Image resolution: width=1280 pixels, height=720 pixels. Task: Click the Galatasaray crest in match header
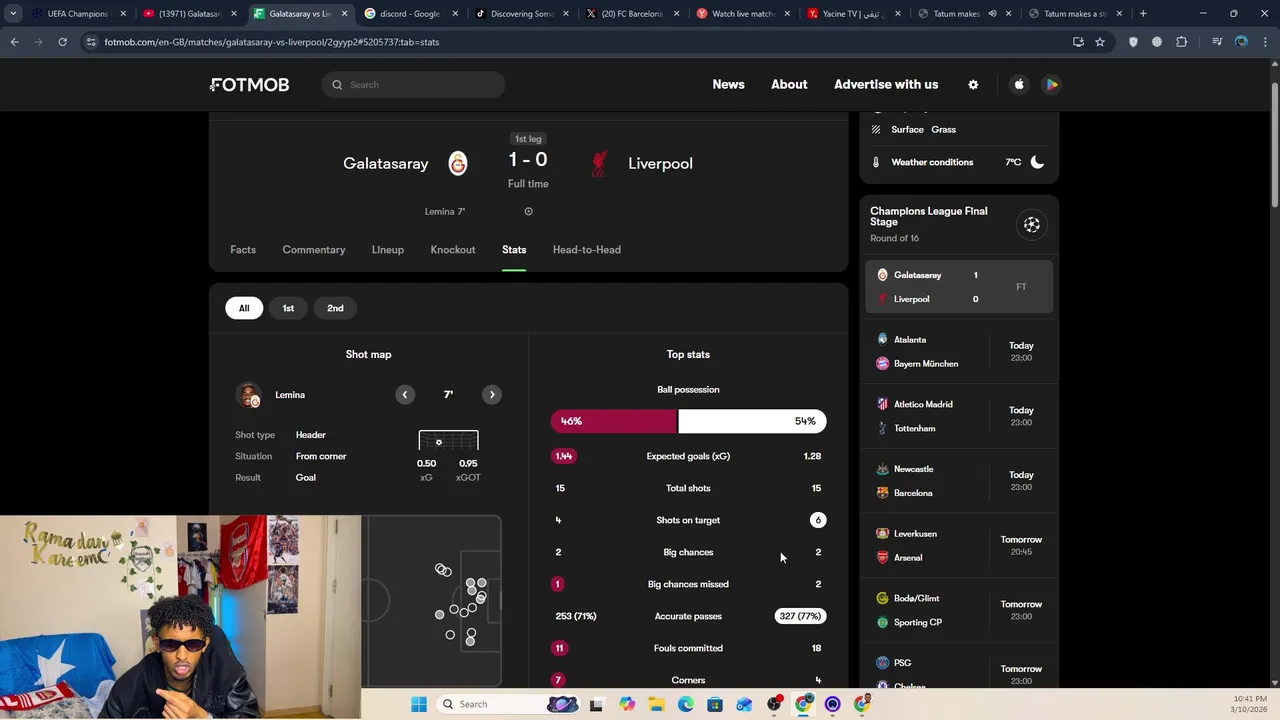coord(457,163)
